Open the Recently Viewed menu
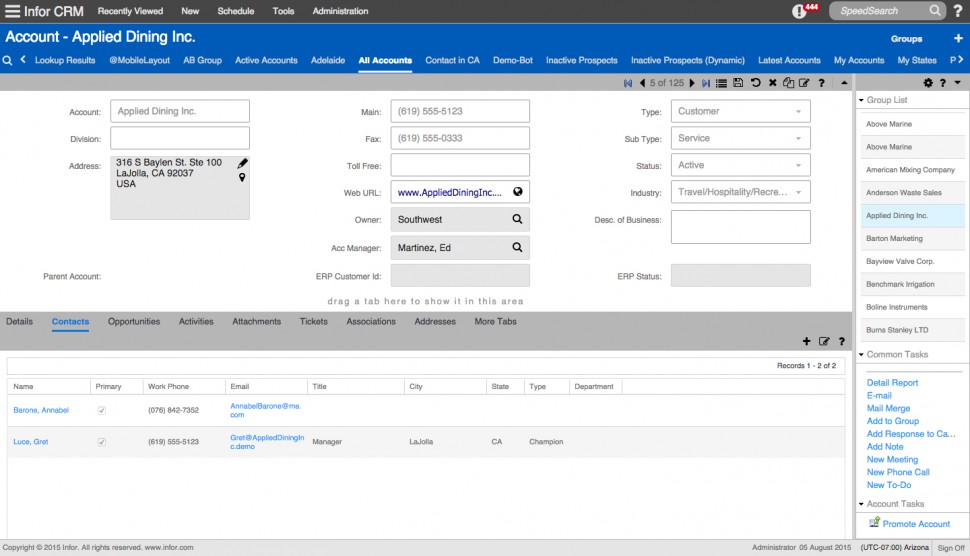The image size is (970, 556). coord(131,11)
